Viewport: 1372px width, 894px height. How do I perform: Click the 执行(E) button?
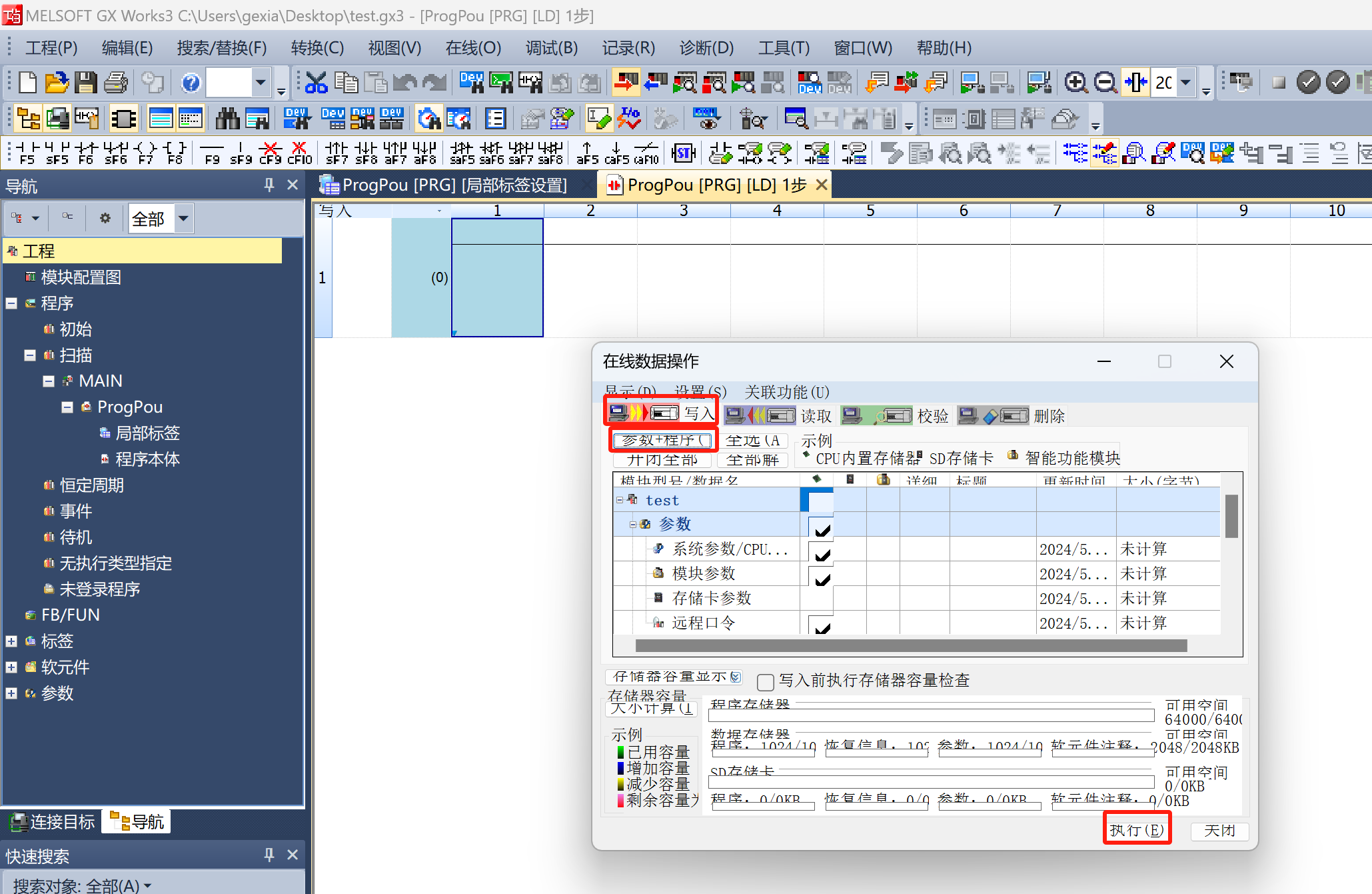pos(1137,830)
